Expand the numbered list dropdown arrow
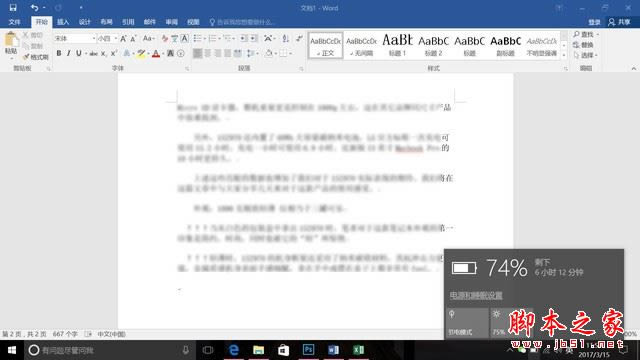This screenshot has height=360, width=640. [220, 38]
